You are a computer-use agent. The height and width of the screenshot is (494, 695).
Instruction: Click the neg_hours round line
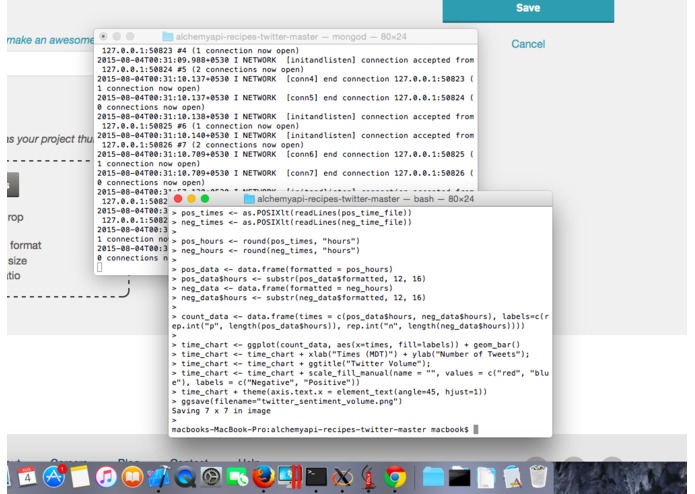coord(266,250)
